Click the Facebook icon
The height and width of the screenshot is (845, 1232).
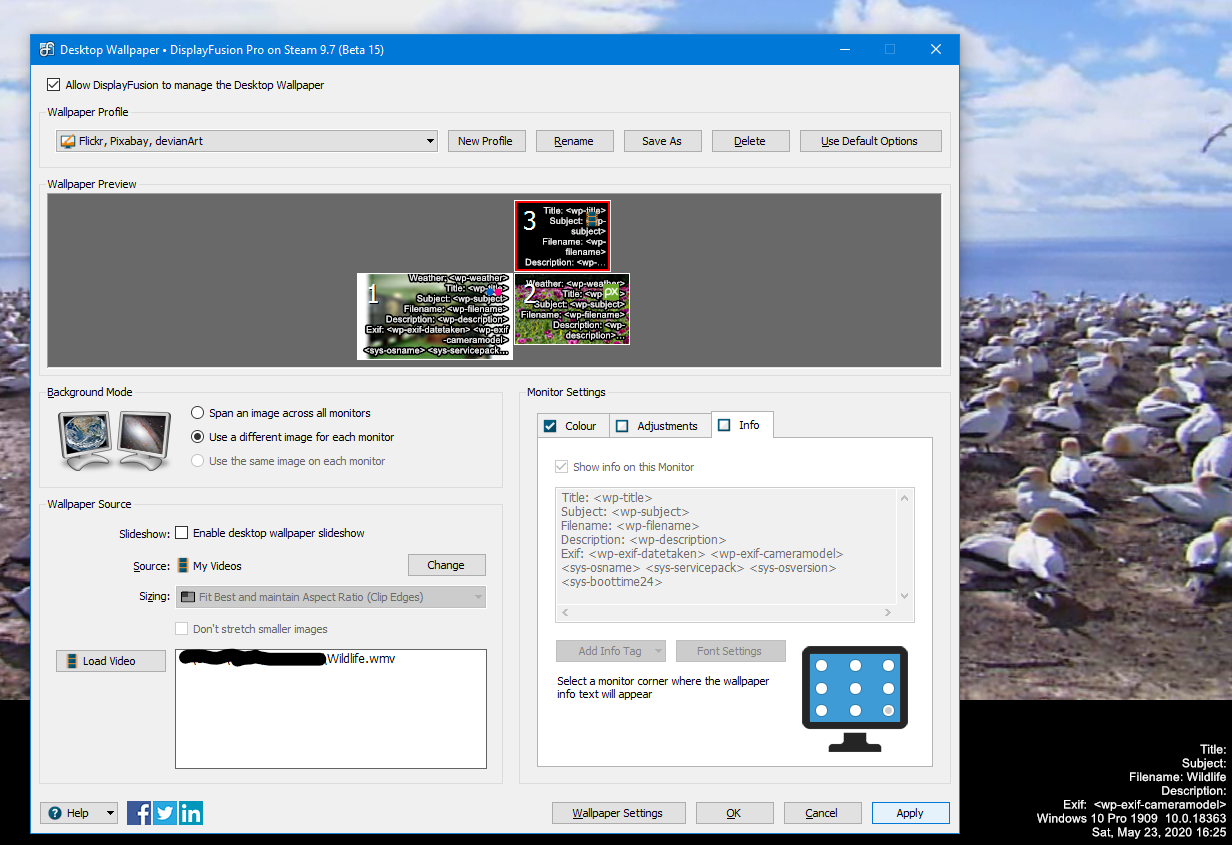(139, 813)
